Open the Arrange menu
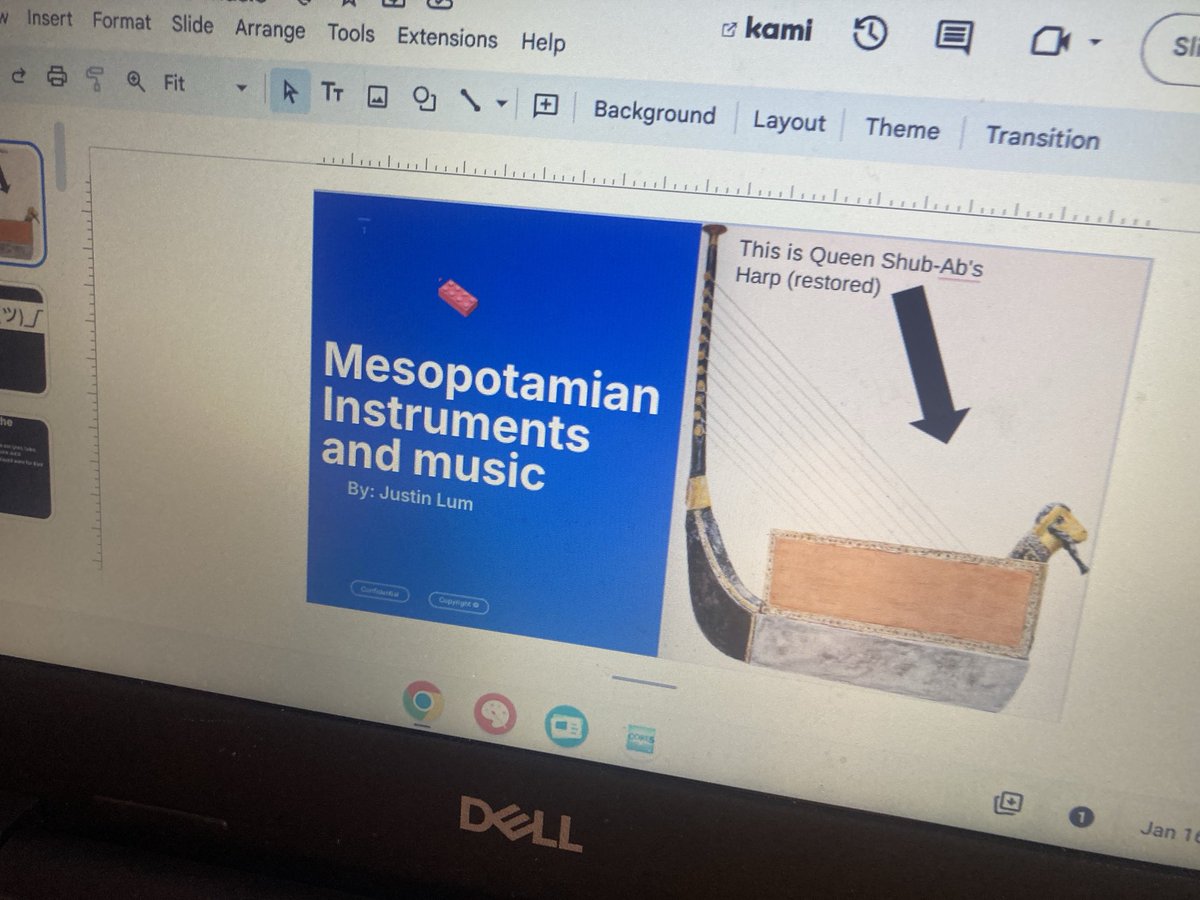Screen dimensions: 1200x900 point(269,29)
